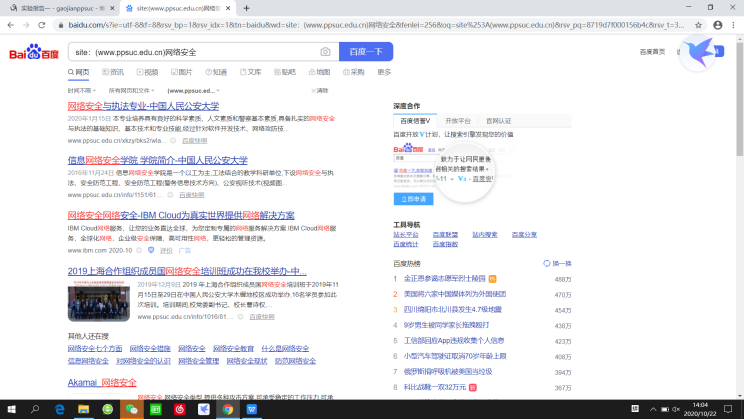The height and width of the screenshot is (419, 745).
Task: Open the action center notification icon
Action: 728,409
